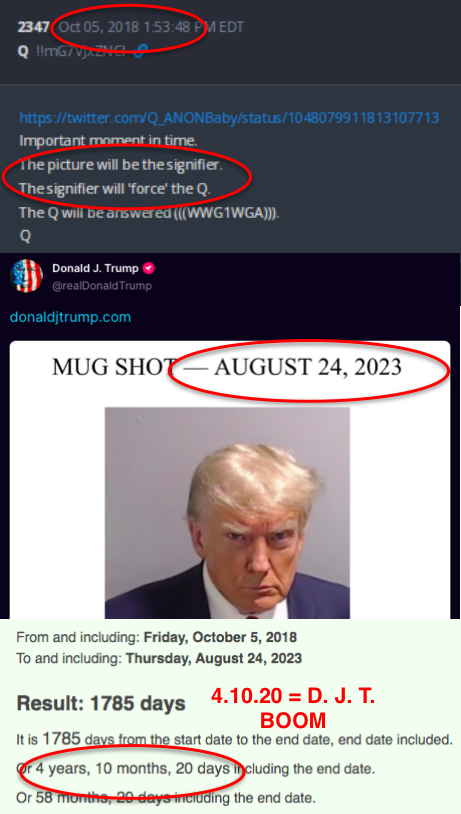Click the Thursday, August 24, 2023 end date
Image resolution: width=461 pixels, height=814 pixels.
[213, 658]
